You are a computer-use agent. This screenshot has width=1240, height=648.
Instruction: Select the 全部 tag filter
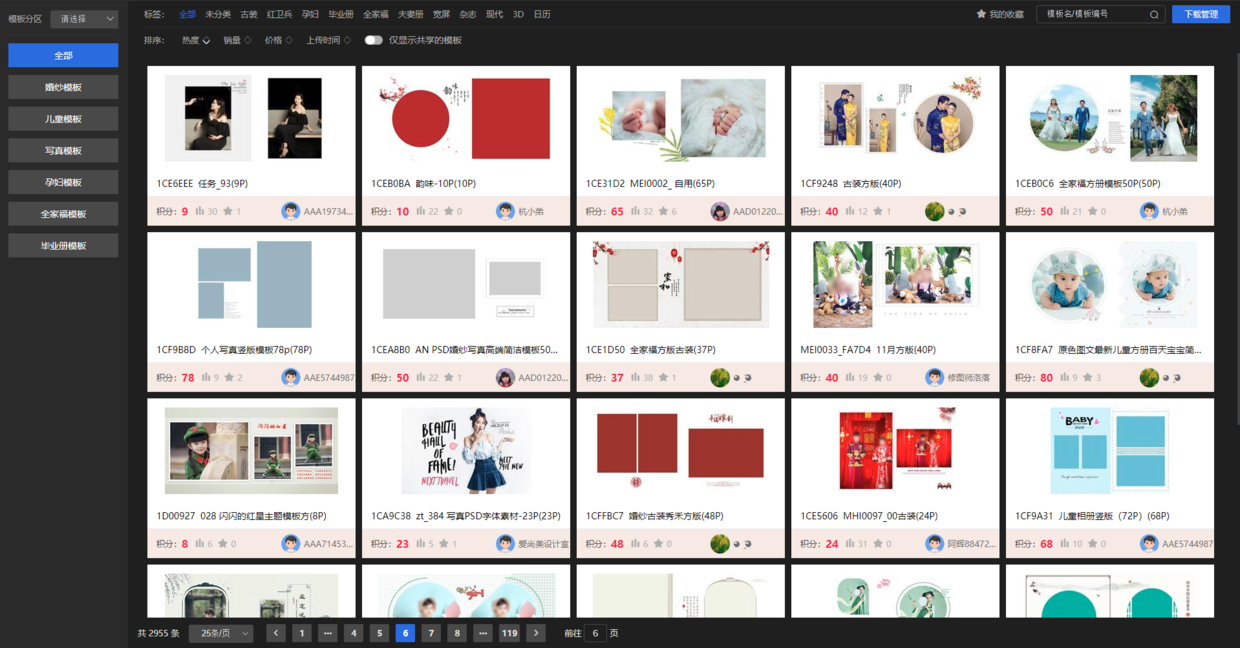[187, 15]
